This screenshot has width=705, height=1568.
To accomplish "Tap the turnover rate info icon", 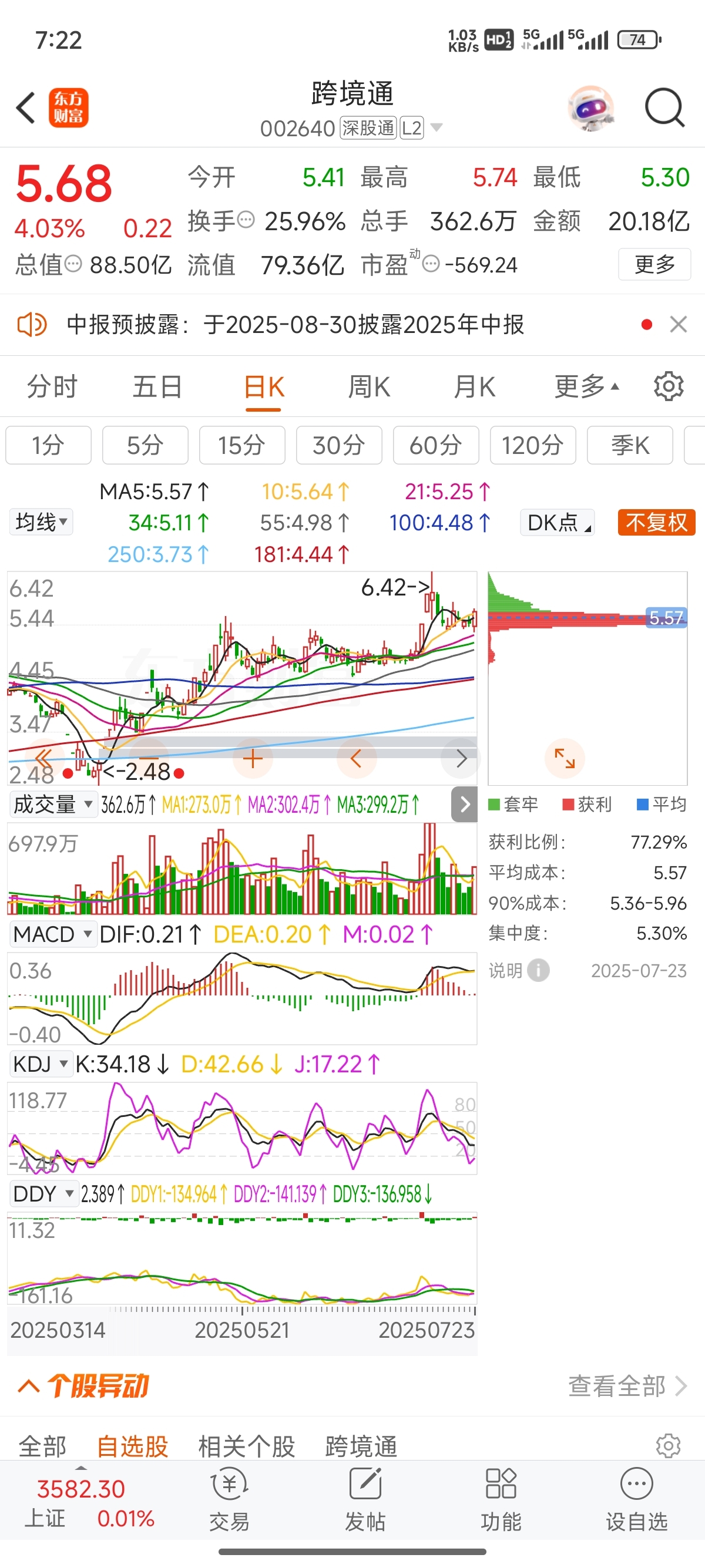I will (x=246, y=220).
